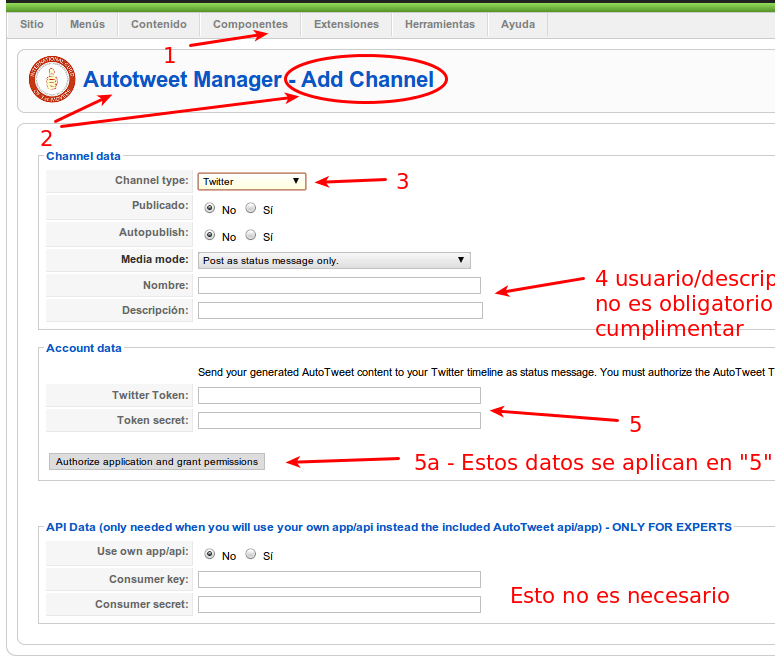775x666 pixels.
Task: Click the Channel type label
Action: coord(152,180)
